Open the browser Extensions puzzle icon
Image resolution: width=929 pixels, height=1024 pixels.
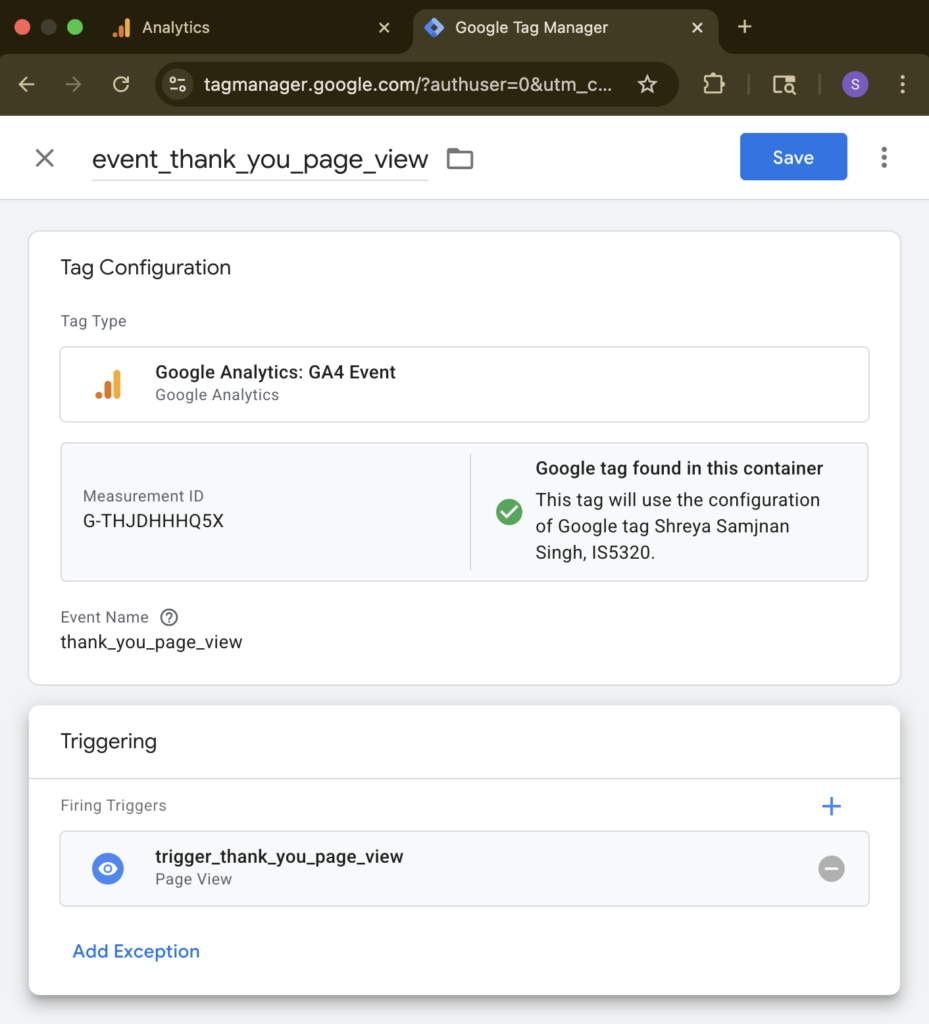click(713, 85)
